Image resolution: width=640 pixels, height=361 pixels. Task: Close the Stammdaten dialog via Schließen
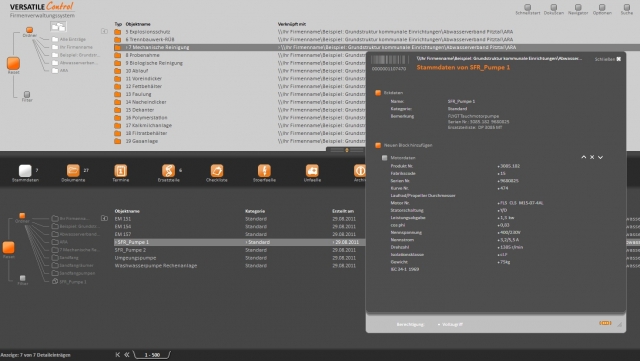point(608,59)
